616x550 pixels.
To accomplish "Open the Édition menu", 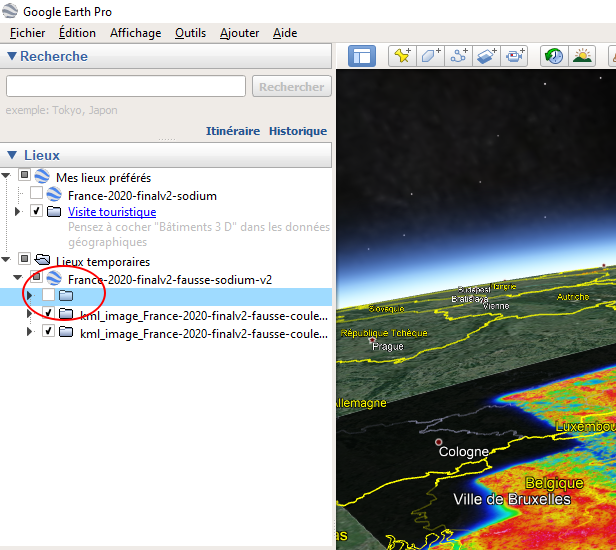I will click(77, 33).
